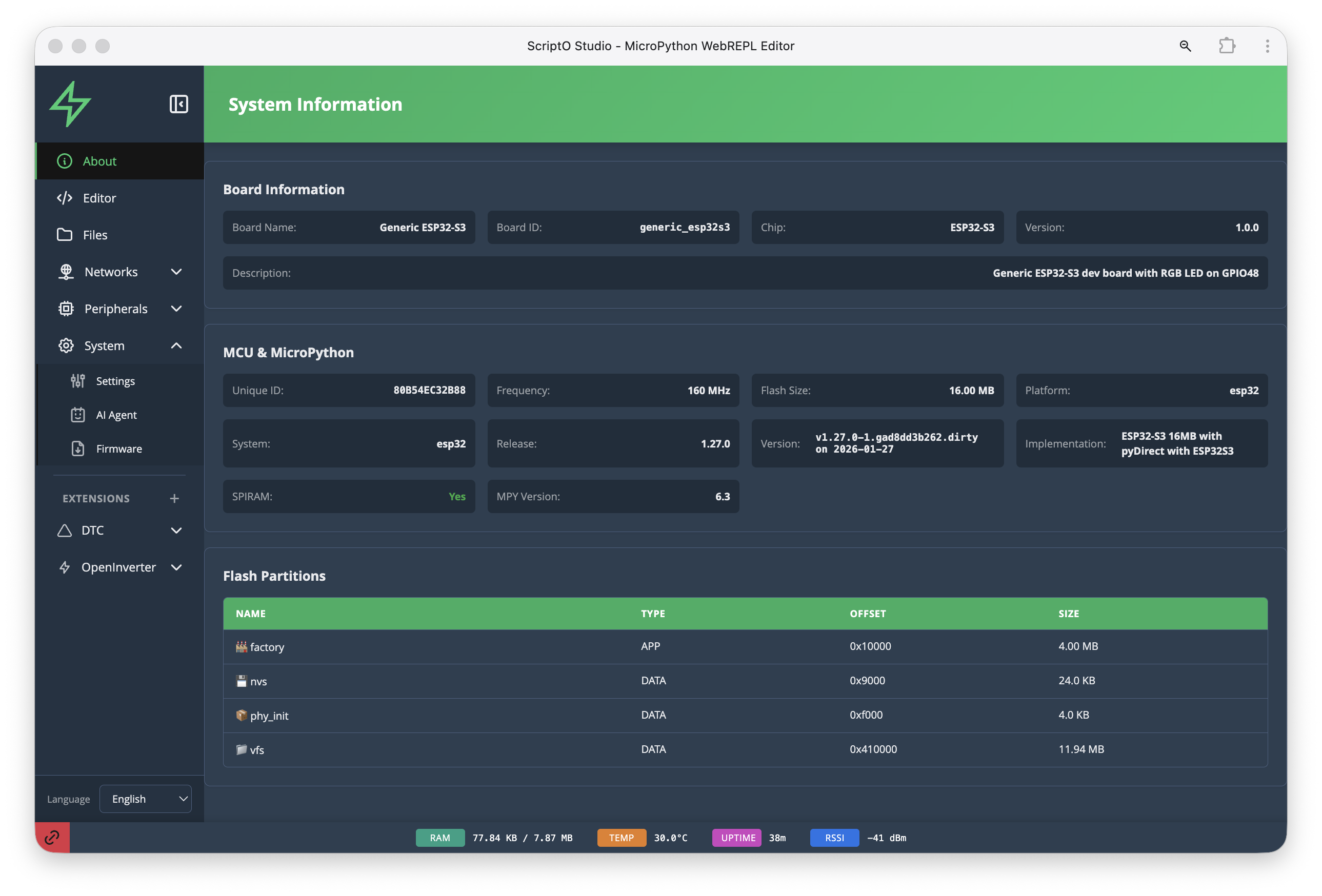This screenshot has width=1322, height=896.
Task: Open the Files folder icon
Action: pos(64,234)
